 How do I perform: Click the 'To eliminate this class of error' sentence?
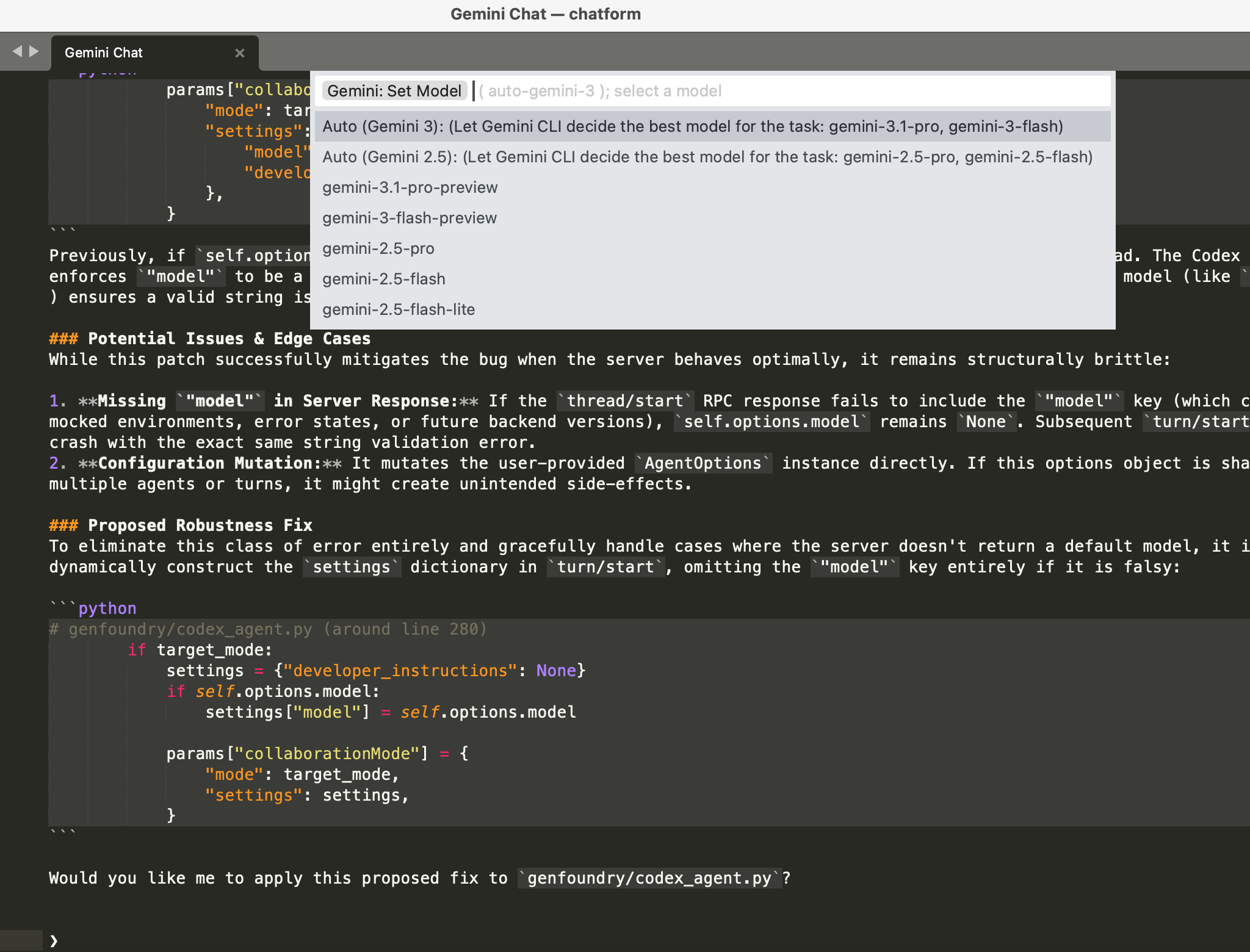pos(649,546)
